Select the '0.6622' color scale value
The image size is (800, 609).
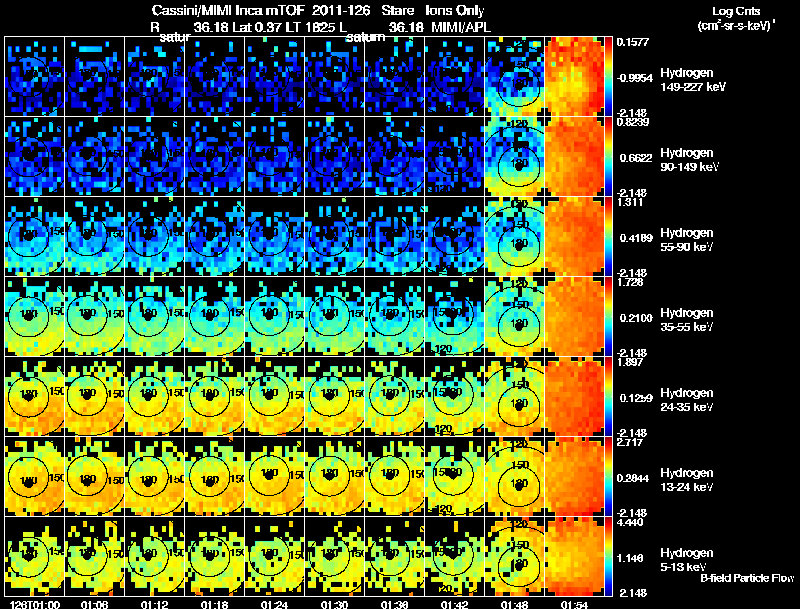click(636, 158)
